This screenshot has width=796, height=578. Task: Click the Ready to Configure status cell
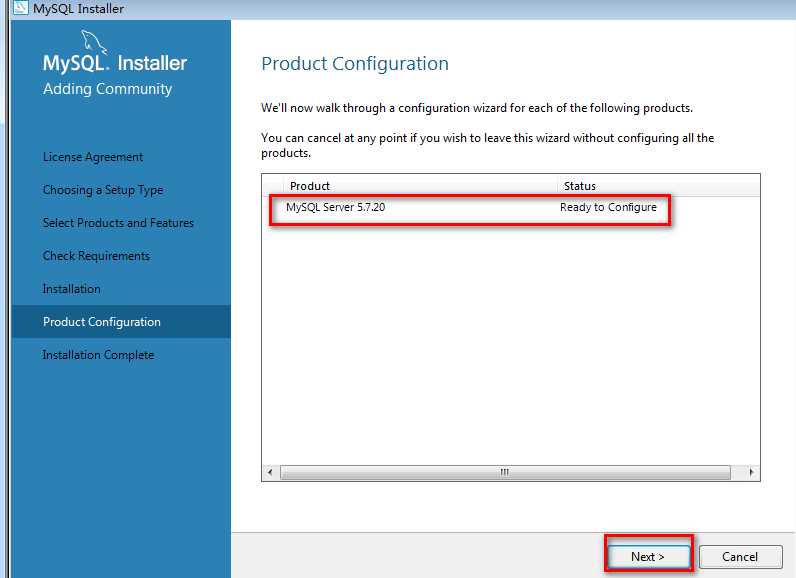point(608,208)
